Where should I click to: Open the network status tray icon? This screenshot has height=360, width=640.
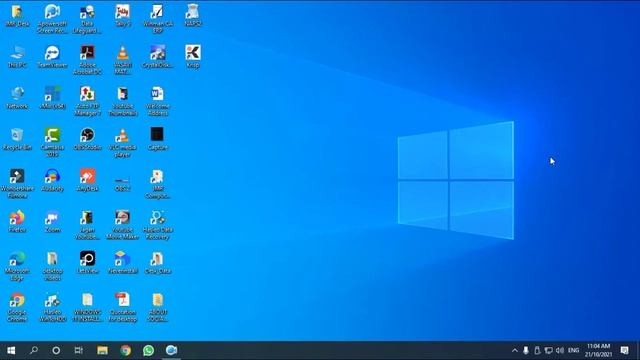549,350
